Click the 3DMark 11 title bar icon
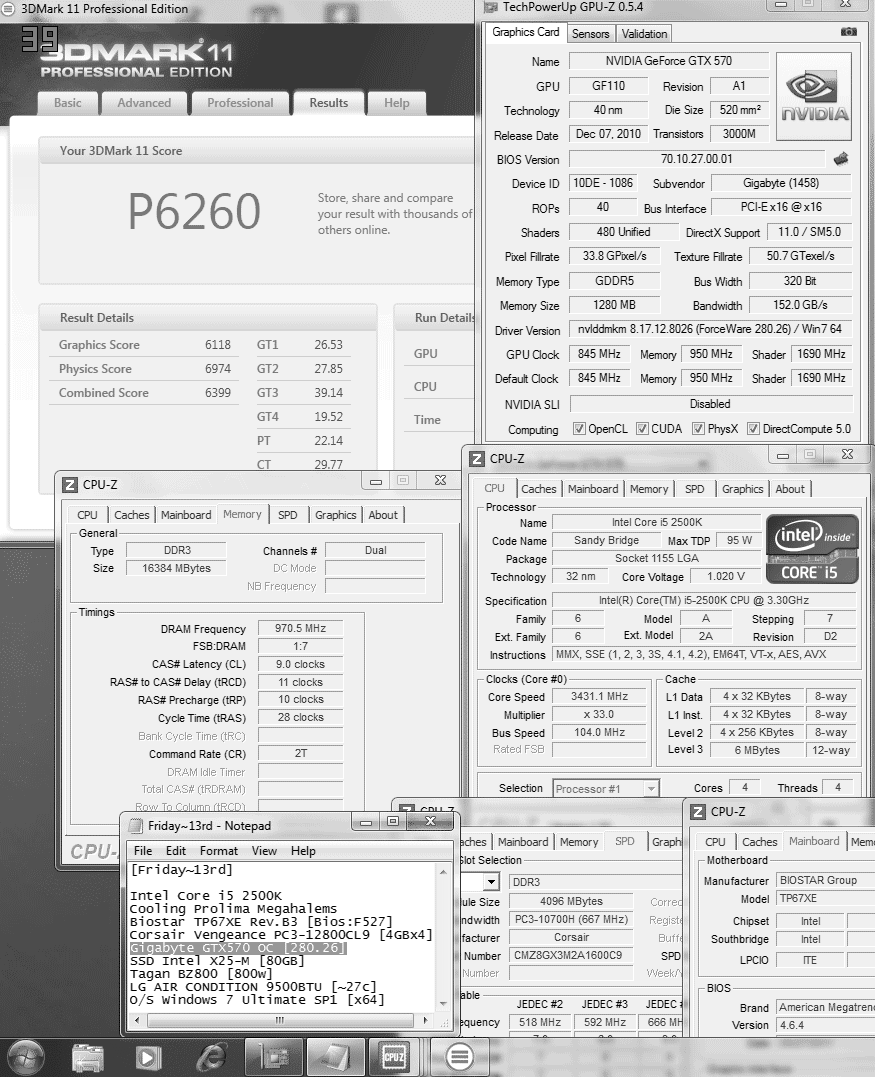 [x=9, y=9]
